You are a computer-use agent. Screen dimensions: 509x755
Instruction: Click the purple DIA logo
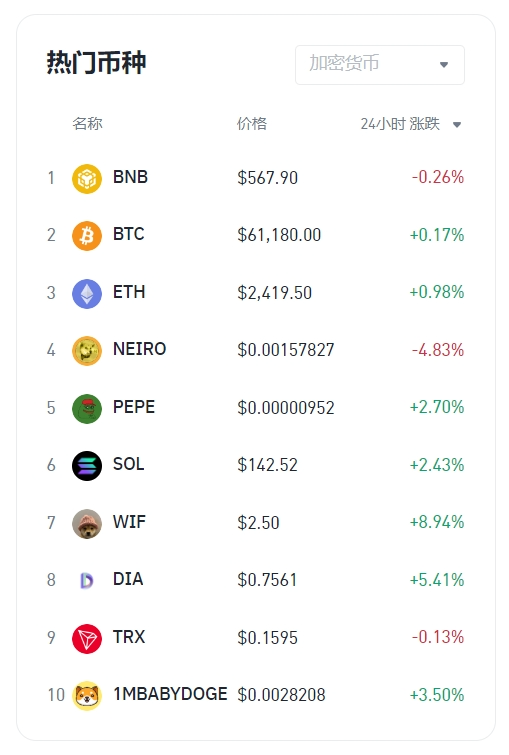pos(87,581)
